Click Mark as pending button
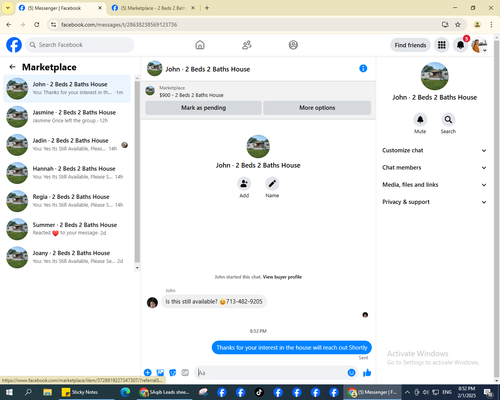This screenshot has width=500, height=400. (203, 108)
